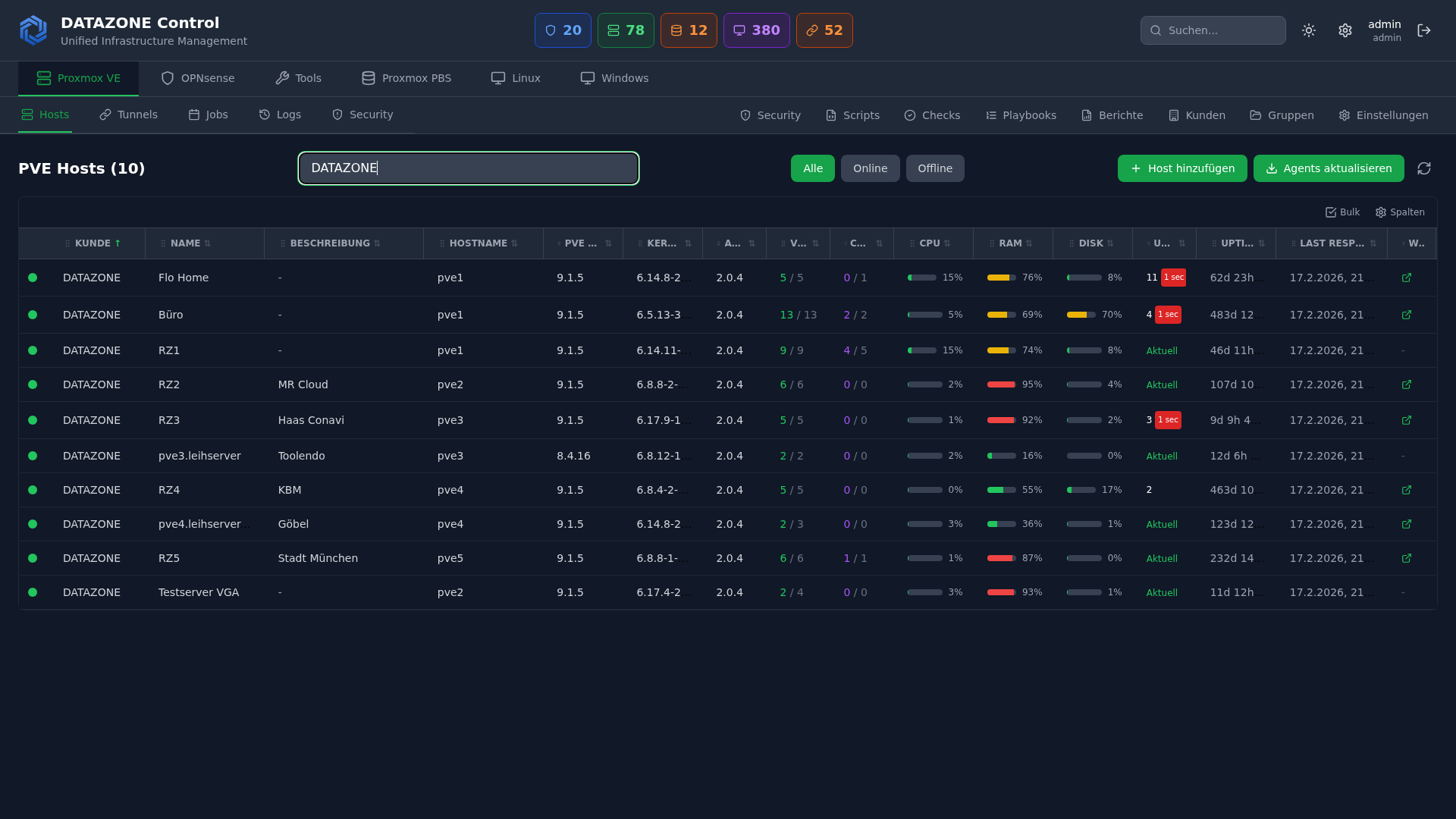Open the monitor badge showing 380

click(x=756, y=30)
